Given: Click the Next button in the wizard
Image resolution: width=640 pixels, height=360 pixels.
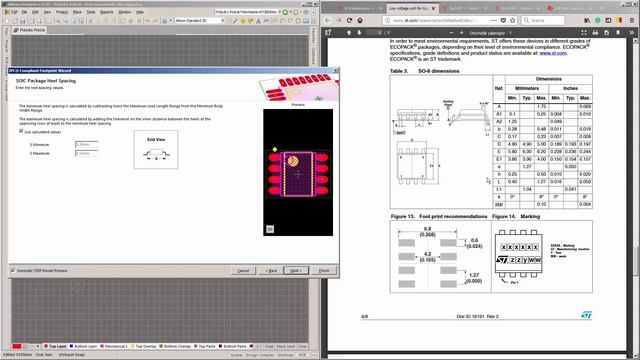Looking at the screenshot, I should coord(296,271).
